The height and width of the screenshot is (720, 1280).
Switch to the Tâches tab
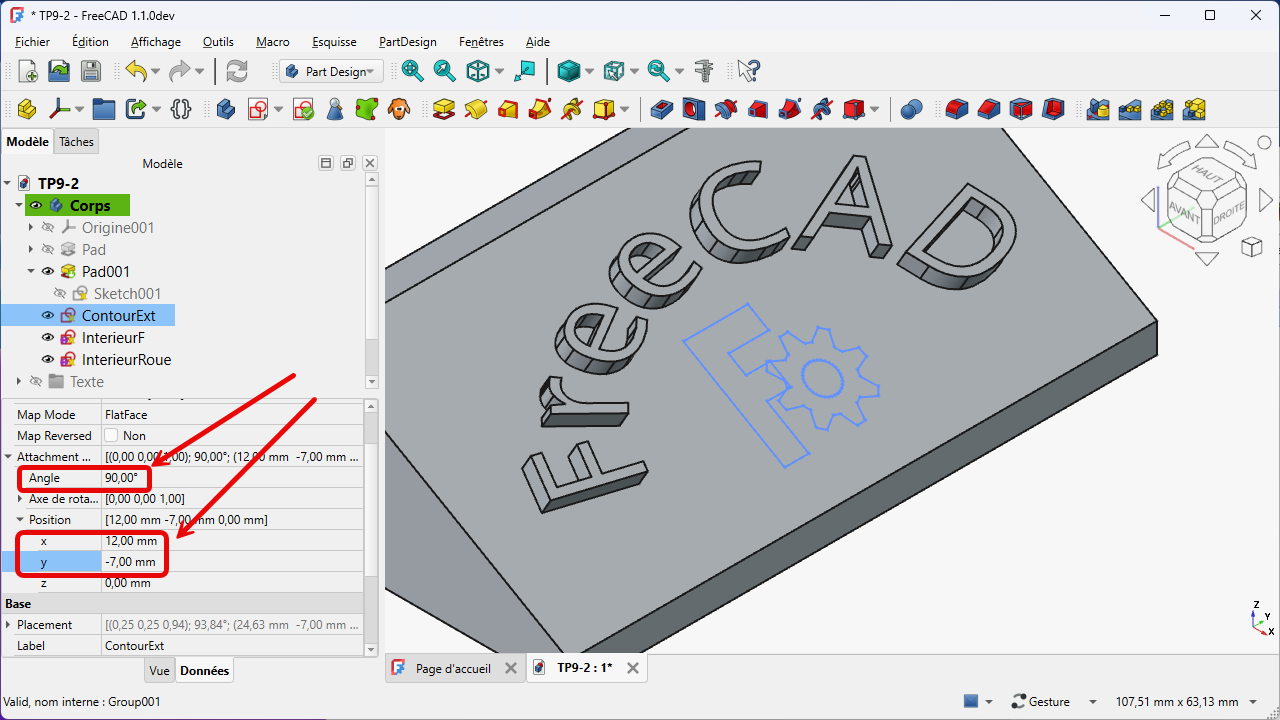76,142
